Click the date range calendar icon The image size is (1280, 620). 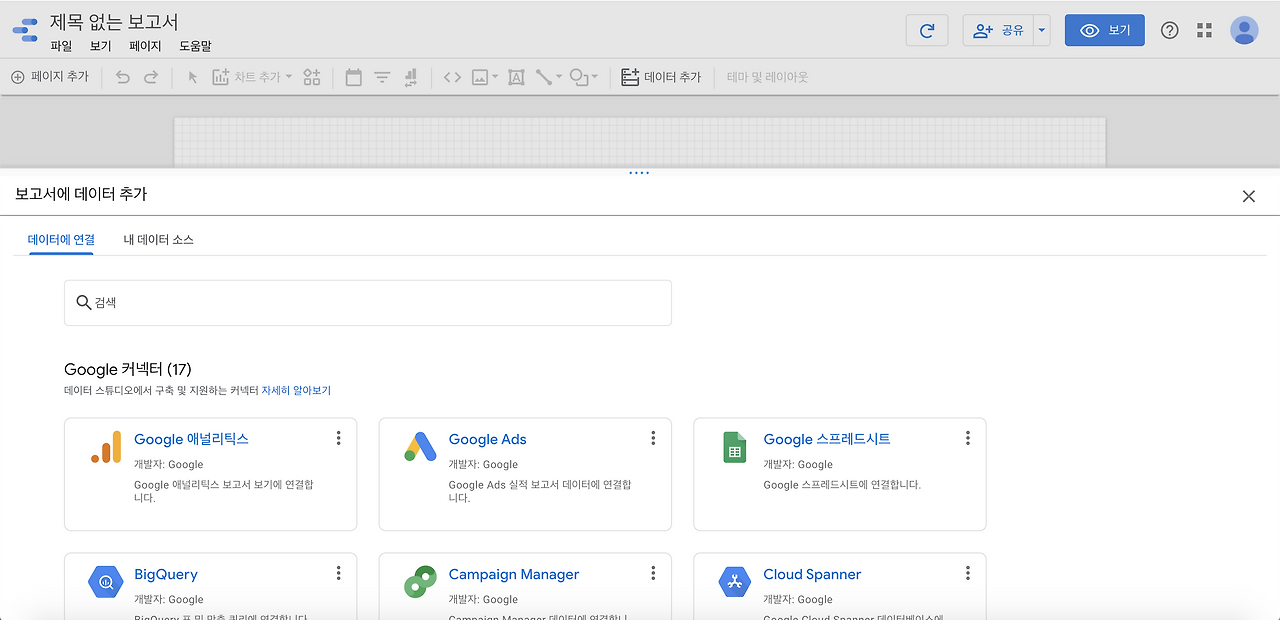[x=353, y=77]
